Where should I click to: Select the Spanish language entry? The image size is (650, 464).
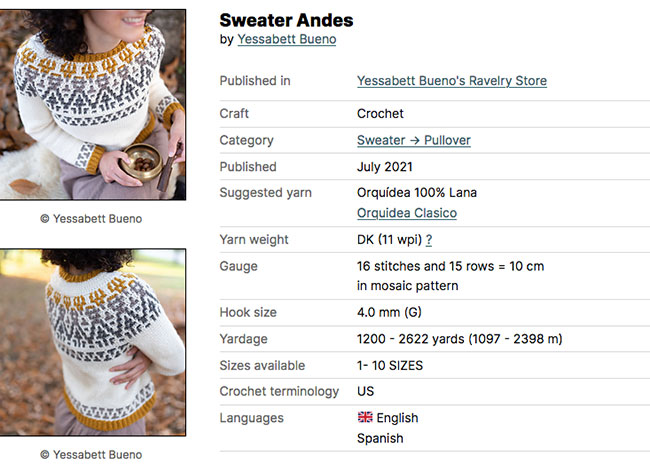click(380, 438)
